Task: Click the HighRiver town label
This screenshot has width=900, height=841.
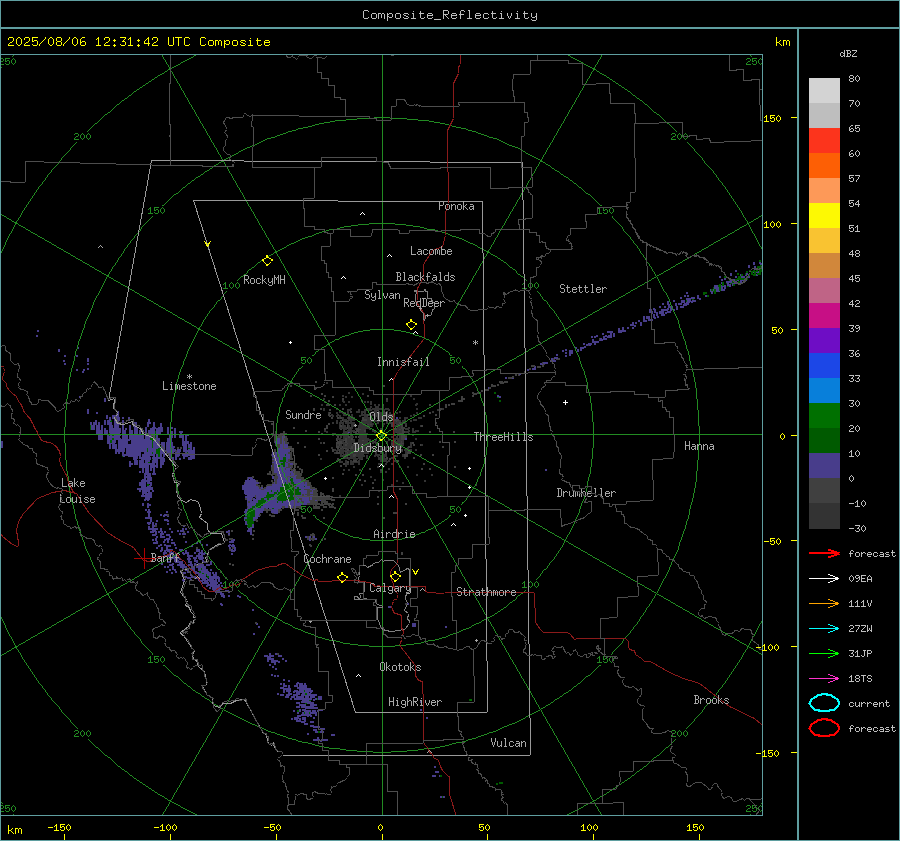Action: pos(415,702)
